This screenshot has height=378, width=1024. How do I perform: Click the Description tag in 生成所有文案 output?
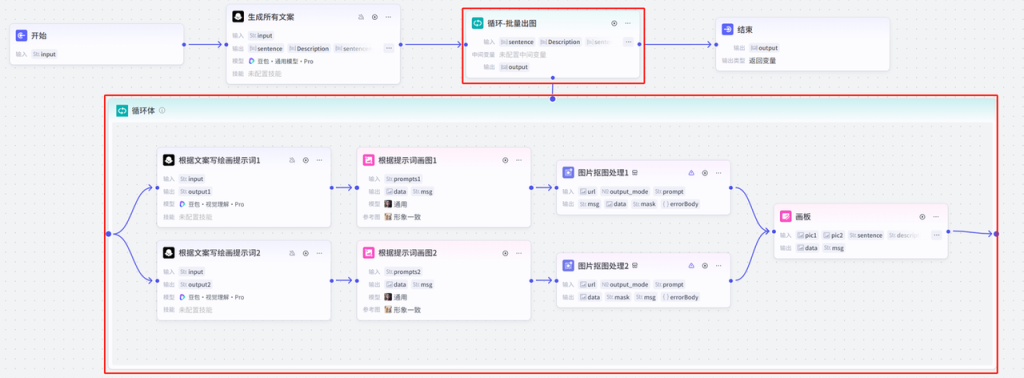(309, 48)
